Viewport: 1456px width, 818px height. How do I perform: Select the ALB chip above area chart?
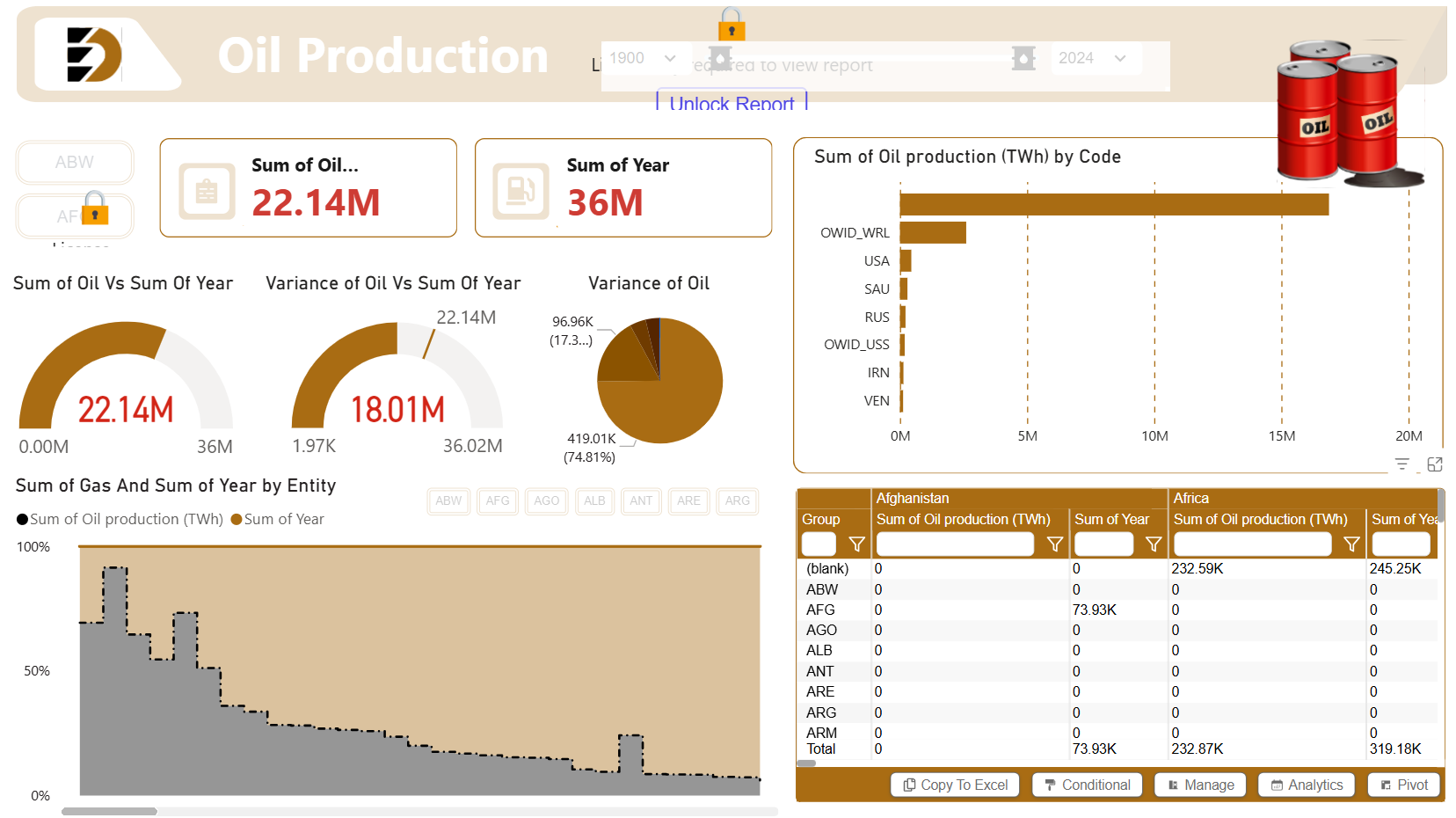point(594,500)
